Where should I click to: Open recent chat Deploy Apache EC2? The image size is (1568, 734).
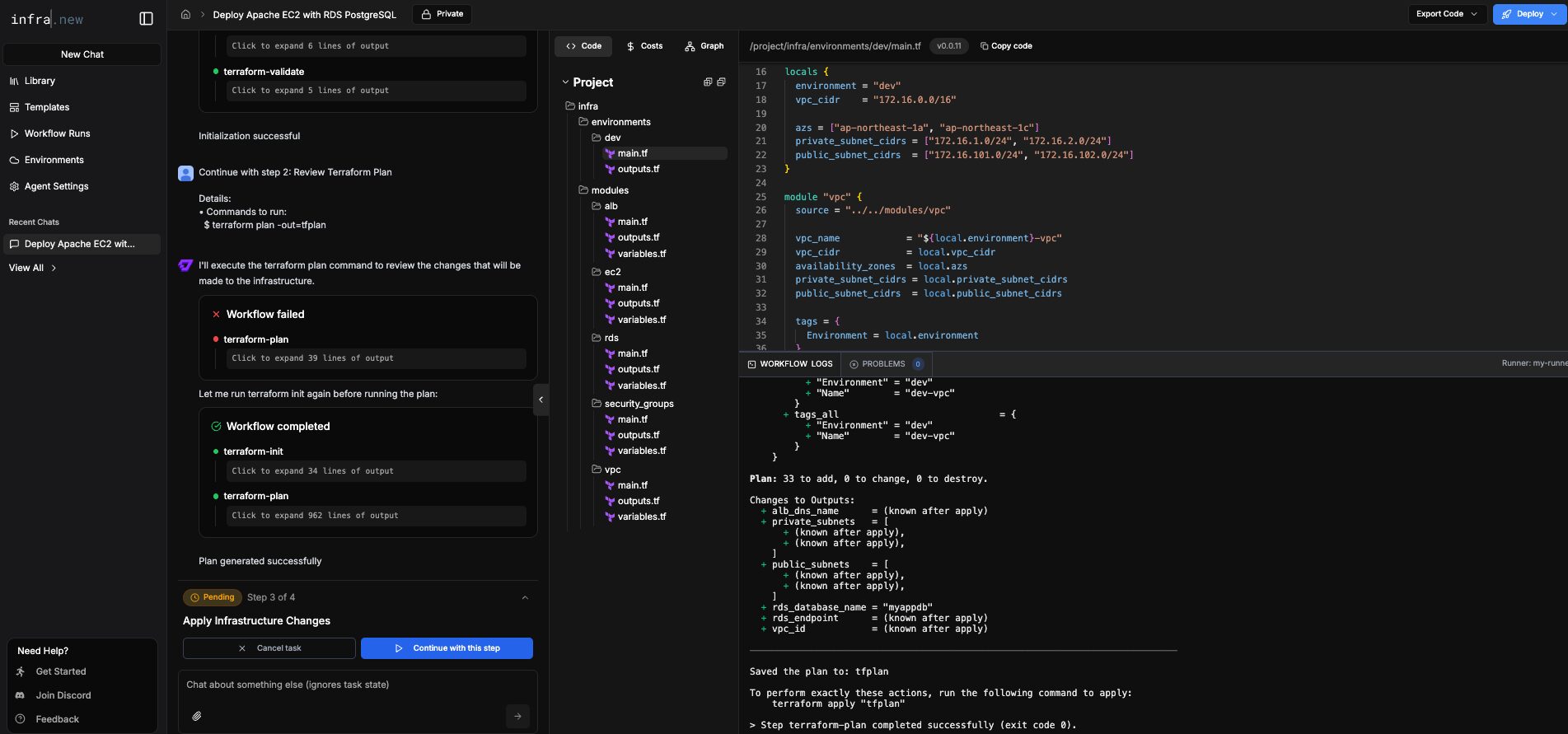coord(82,244)
